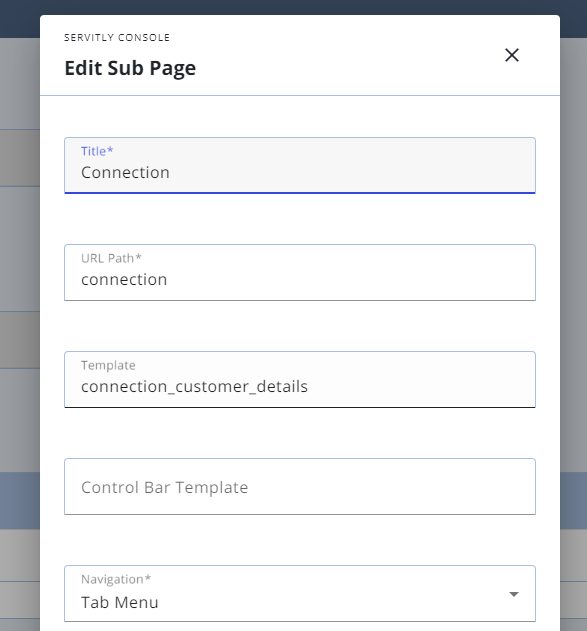Click the "Edit Sub Page" heading
The width and height of the screenshot is (587, 631).
tap(130, 68)
